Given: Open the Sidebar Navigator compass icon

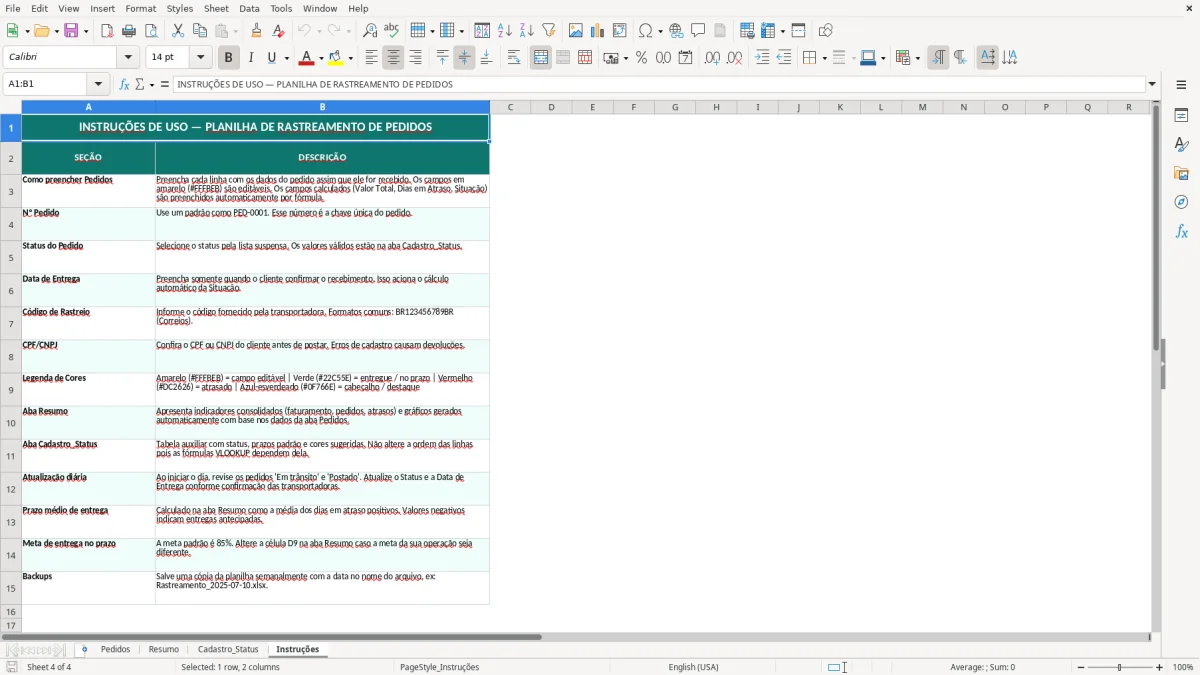Looking at the screenshot, I should pyautogui.click(x=1181, y=202).
